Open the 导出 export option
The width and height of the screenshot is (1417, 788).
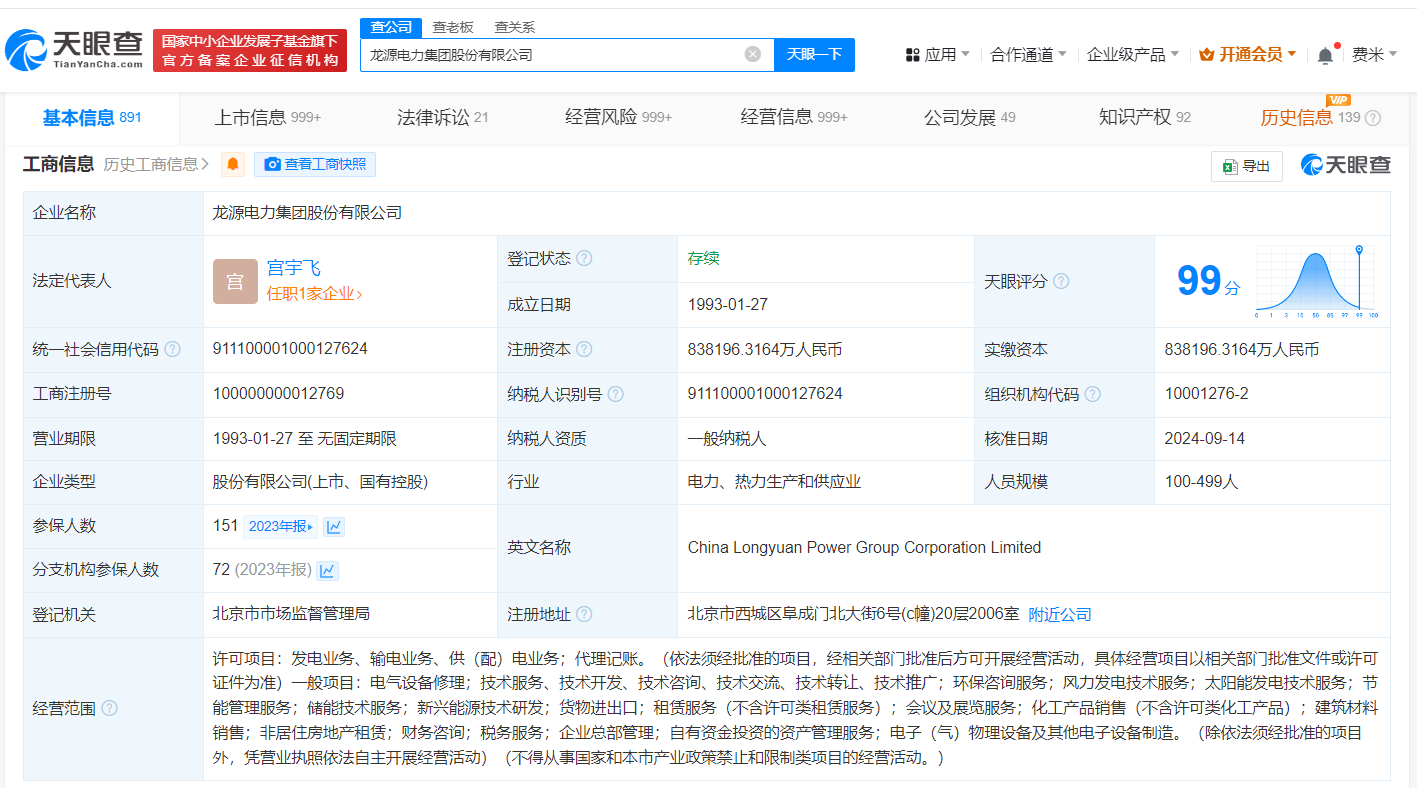pos(1246,166)
